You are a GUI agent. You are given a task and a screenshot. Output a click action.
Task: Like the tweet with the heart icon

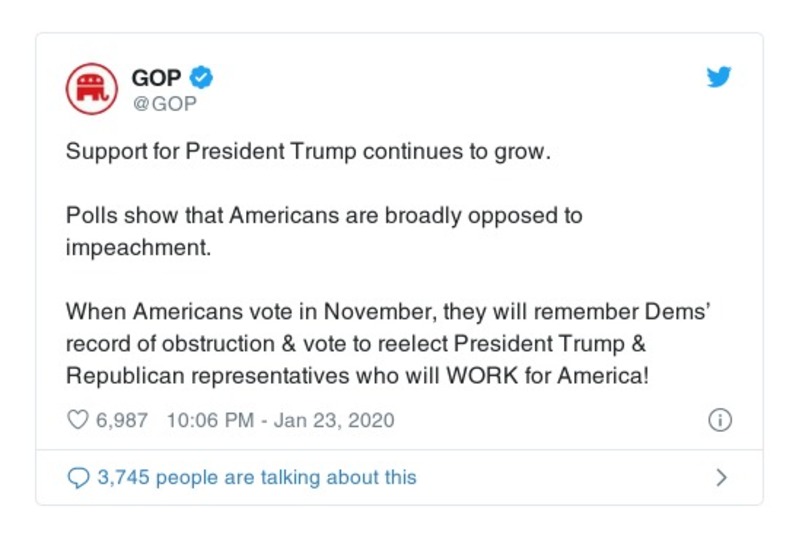pos(77,420)
